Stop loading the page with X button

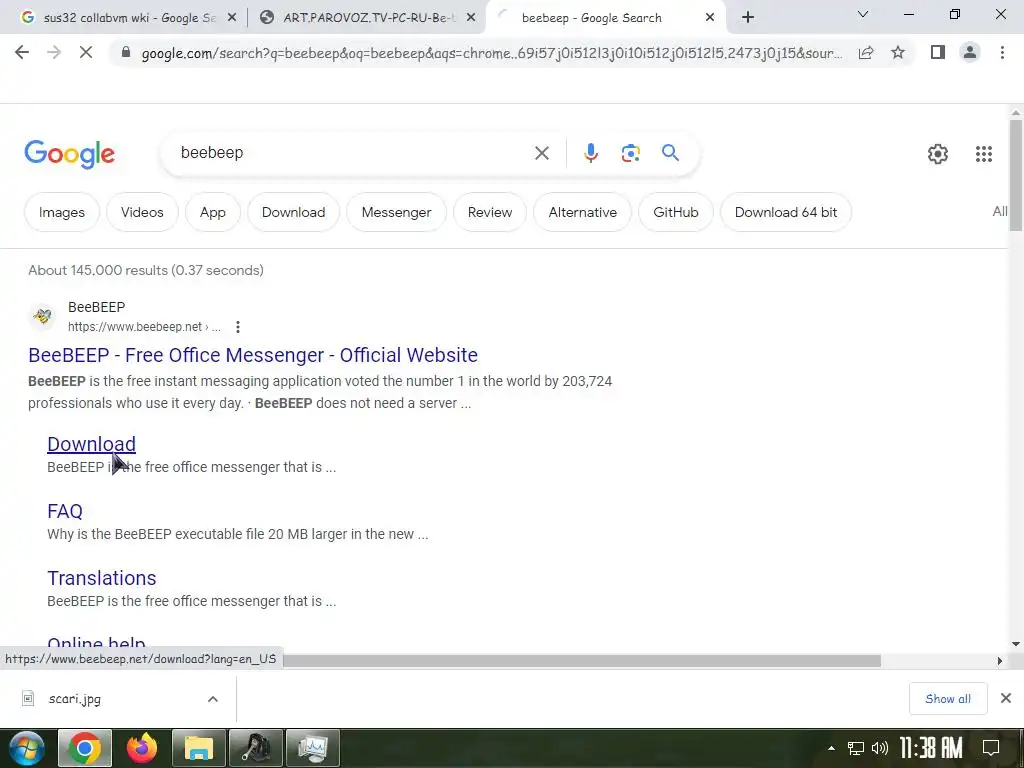pyautogui.click(x=86, y=52)
